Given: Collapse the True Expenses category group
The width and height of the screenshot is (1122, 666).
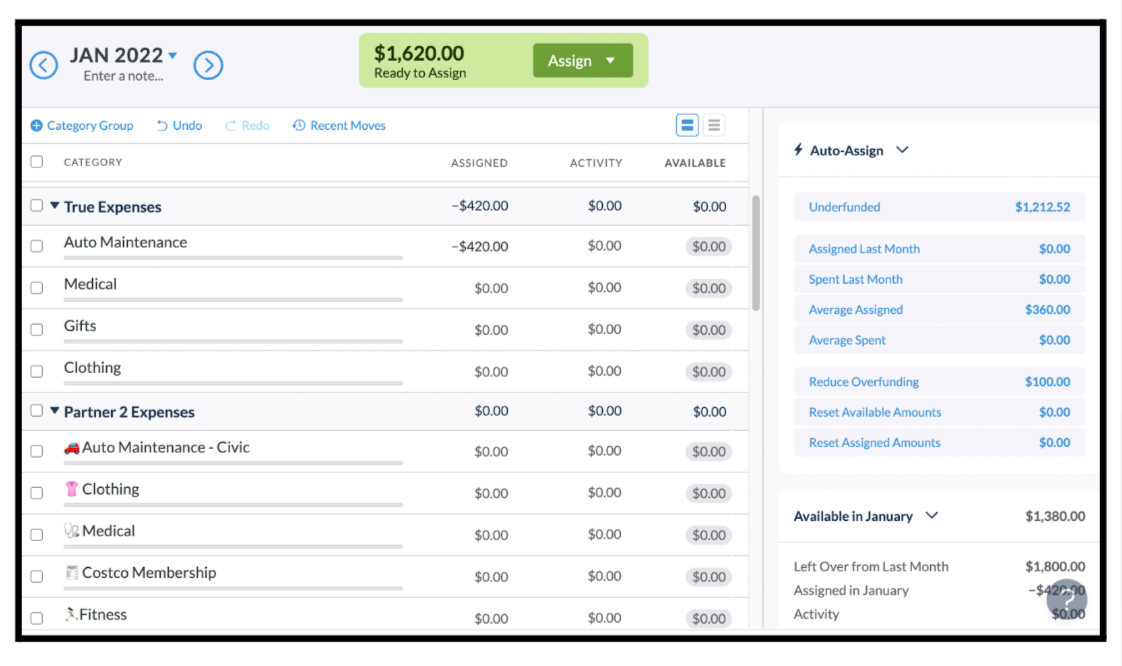Looking at the screenshot, I should (x=54, y=207).
